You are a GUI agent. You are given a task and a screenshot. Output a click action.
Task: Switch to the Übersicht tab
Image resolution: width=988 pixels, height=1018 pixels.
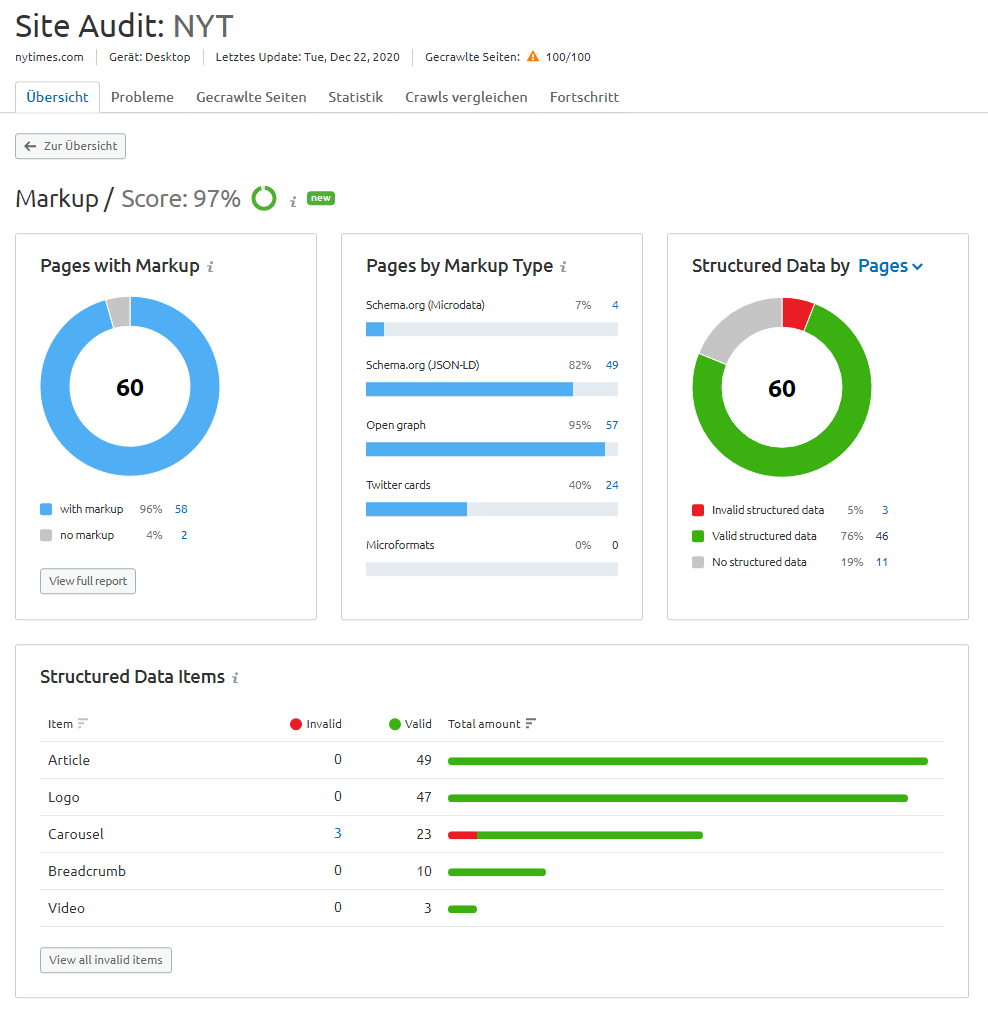57,97
